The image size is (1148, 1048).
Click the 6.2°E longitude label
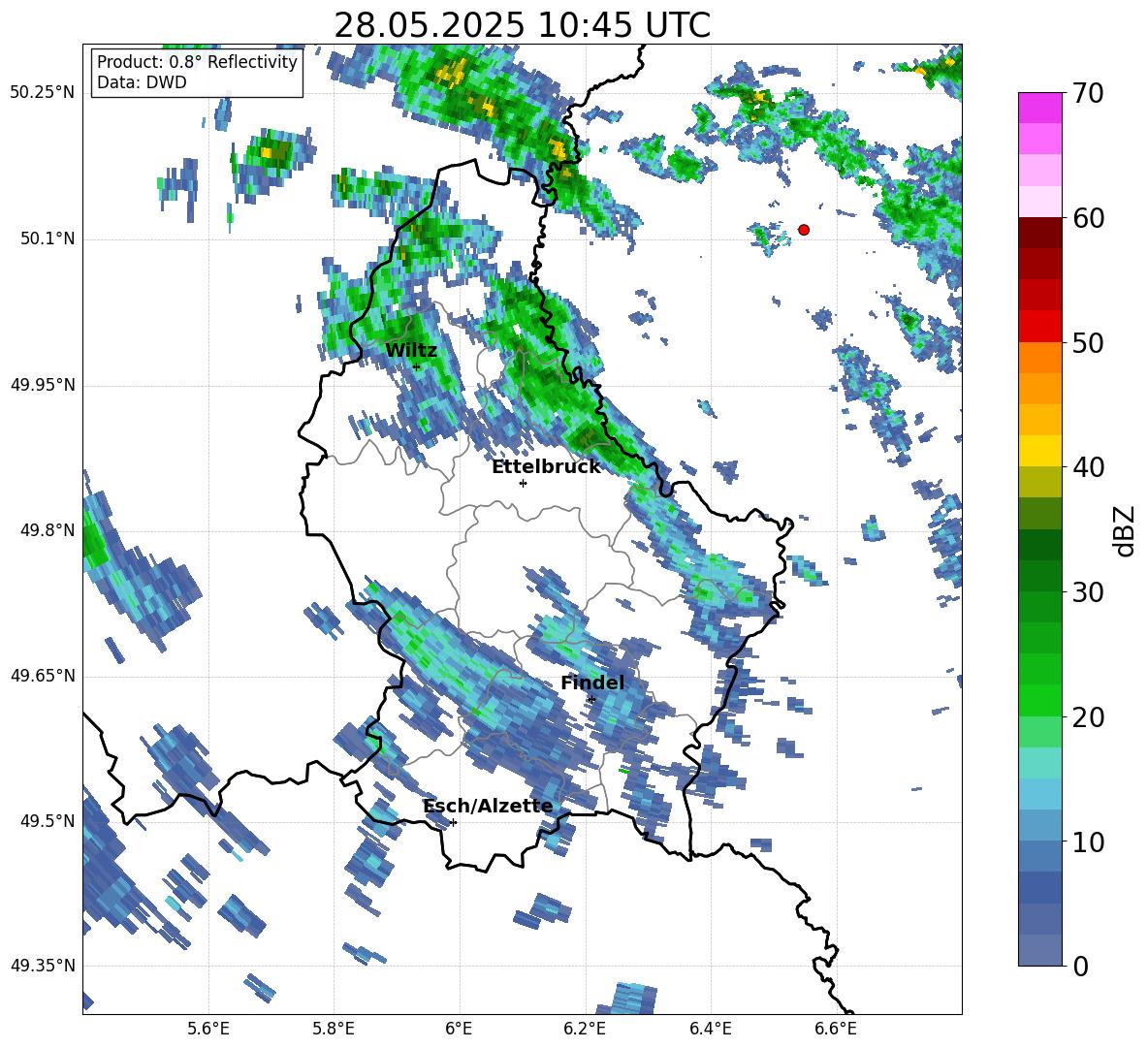585,1029
